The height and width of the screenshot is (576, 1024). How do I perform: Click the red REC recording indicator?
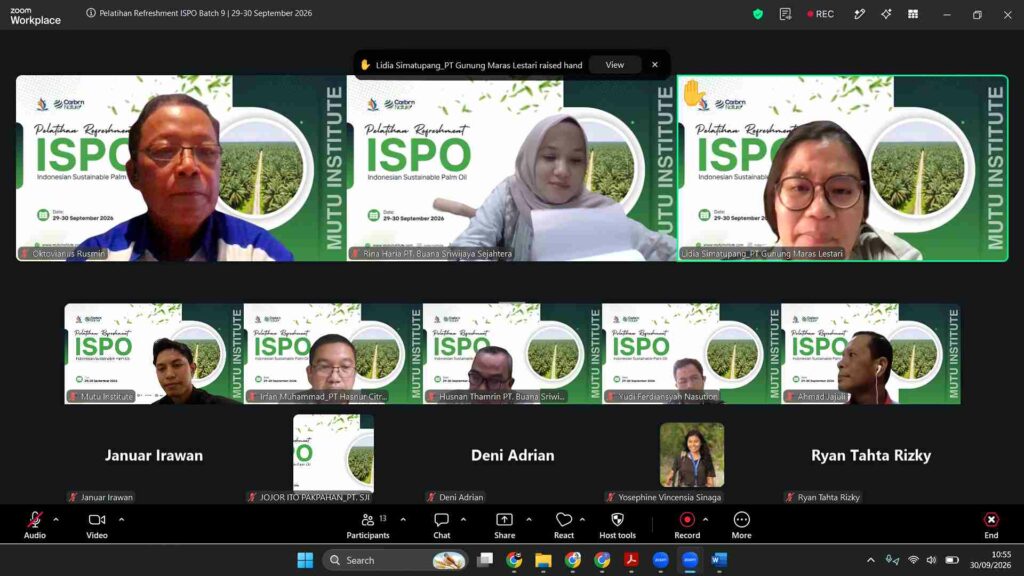click(821, 14)
